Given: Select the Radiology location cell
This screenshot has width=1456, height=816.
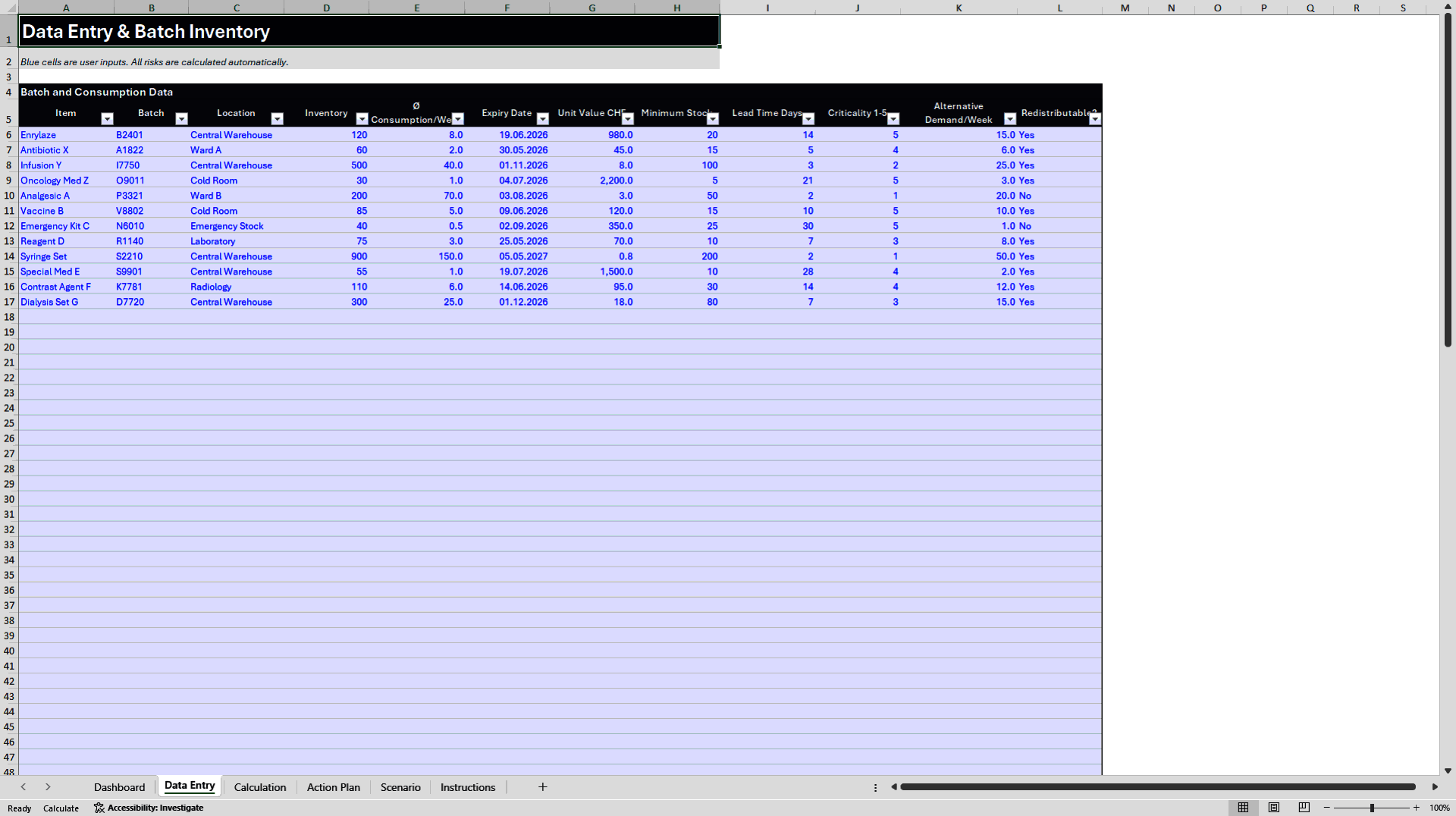Looking at the screenshot, I should [236, 287].
